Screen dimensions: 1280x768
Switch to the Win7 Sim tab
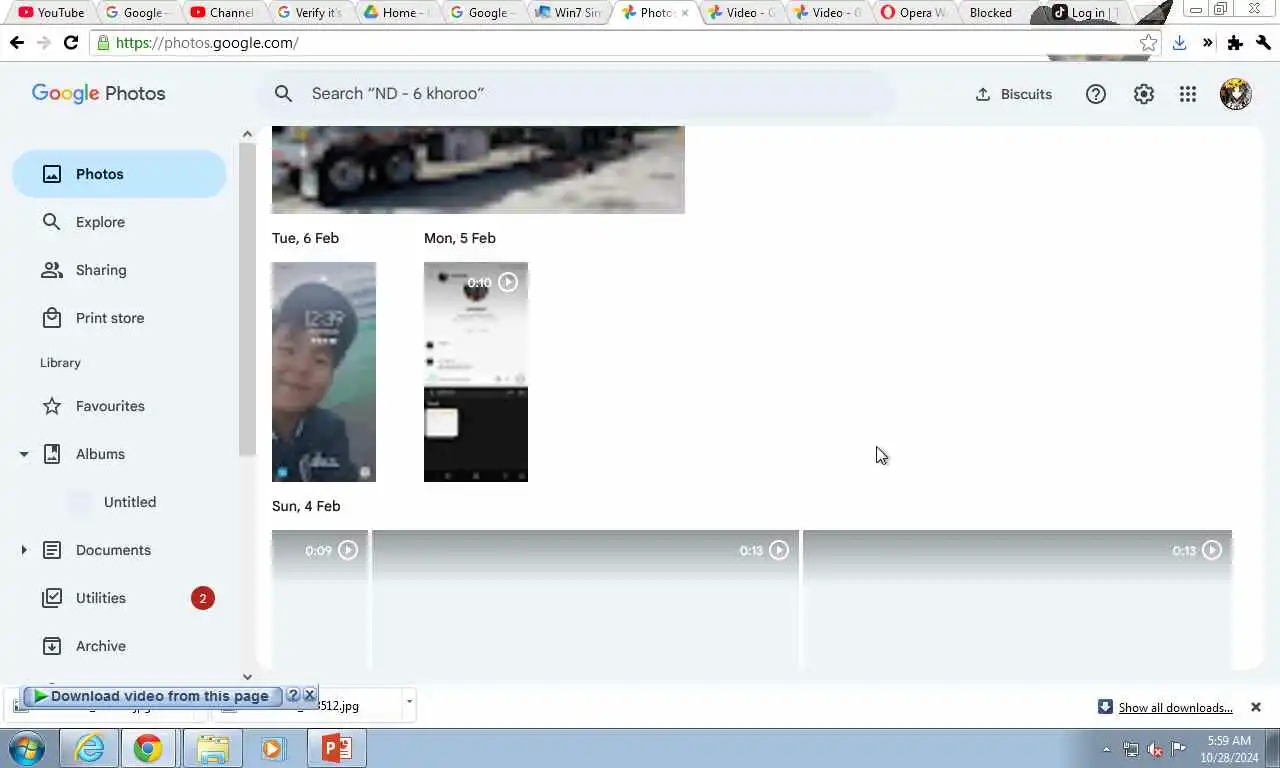tap(569, 12)
